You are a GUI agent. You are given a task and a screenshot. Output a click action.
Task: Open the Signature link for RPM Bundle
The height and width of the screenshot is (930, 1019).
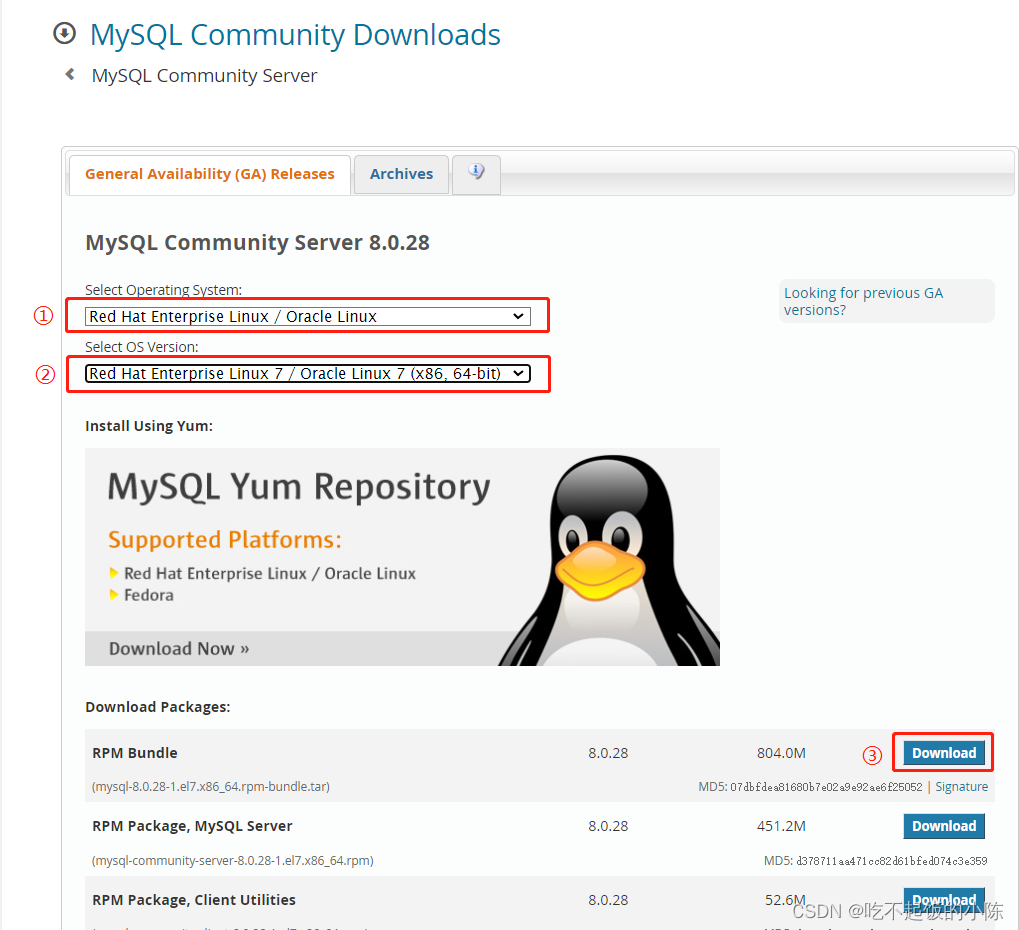click(x=961, y=787)
